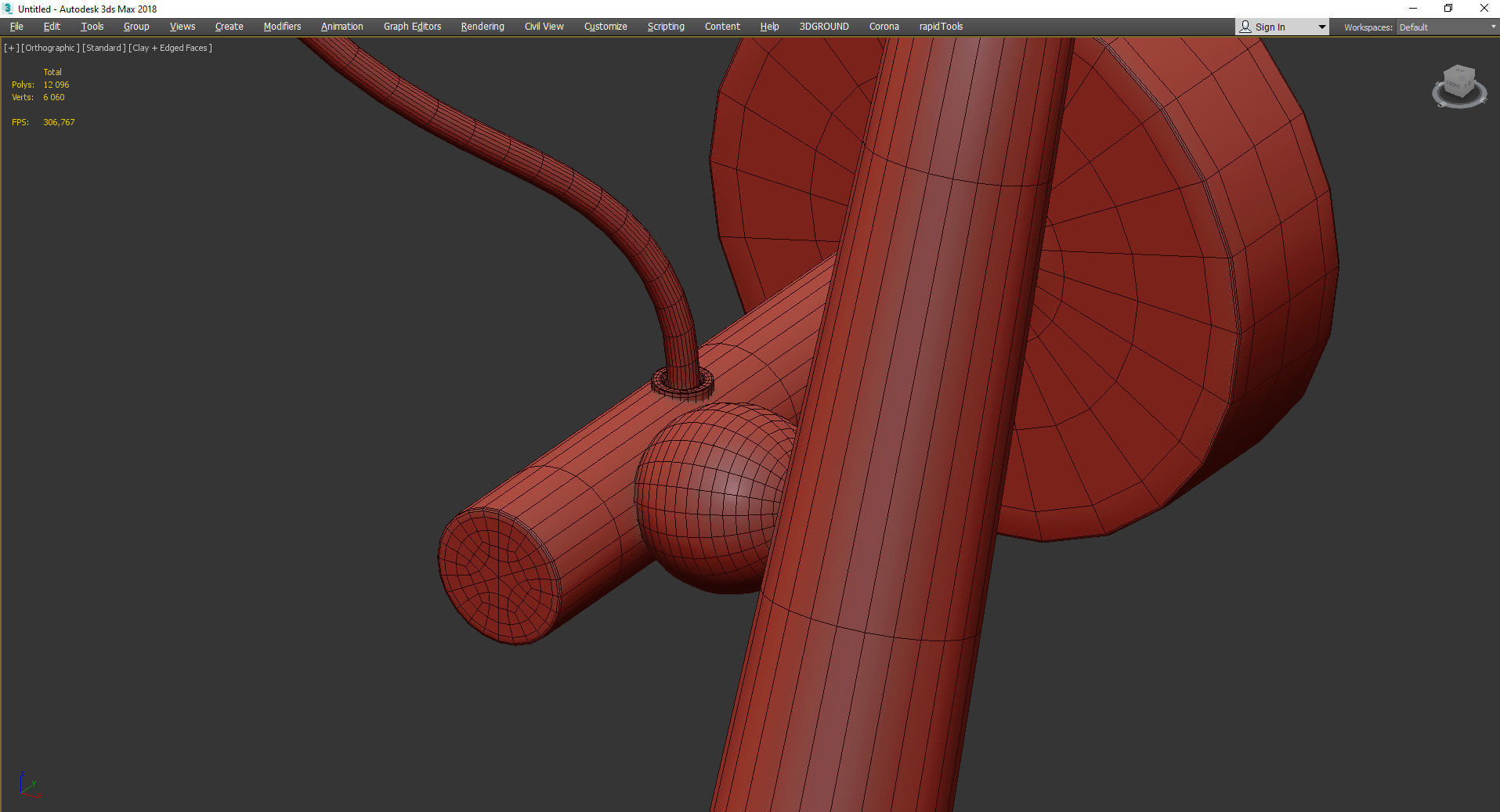Open the rapidTools menu
Screen dimensions: 1500x812
click(x=941, y=27)
